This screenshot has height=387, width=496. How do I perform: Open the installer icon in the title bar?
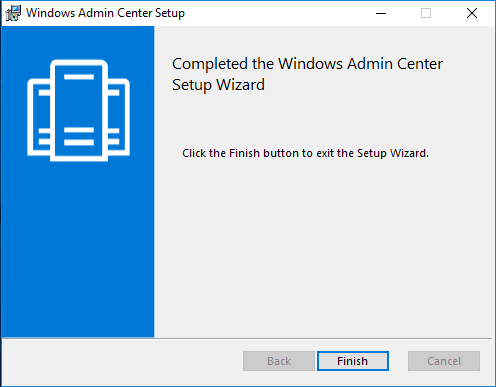pyautogui.click(x=13, y=13)
